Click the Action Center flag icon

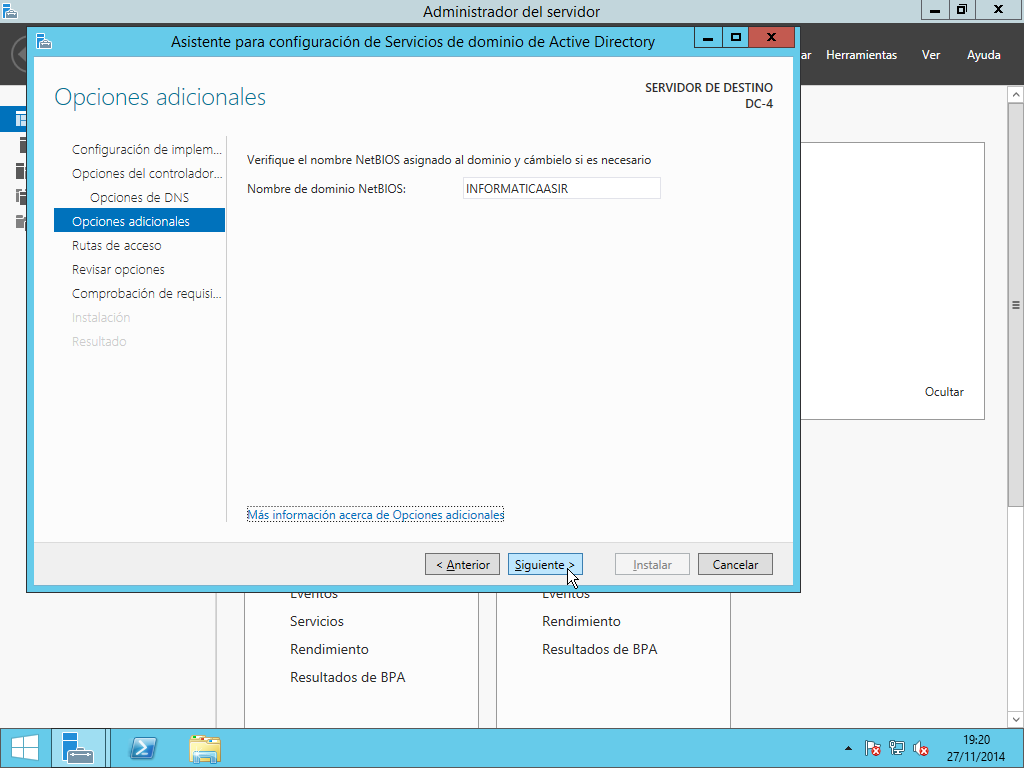[x=872, y=748]
